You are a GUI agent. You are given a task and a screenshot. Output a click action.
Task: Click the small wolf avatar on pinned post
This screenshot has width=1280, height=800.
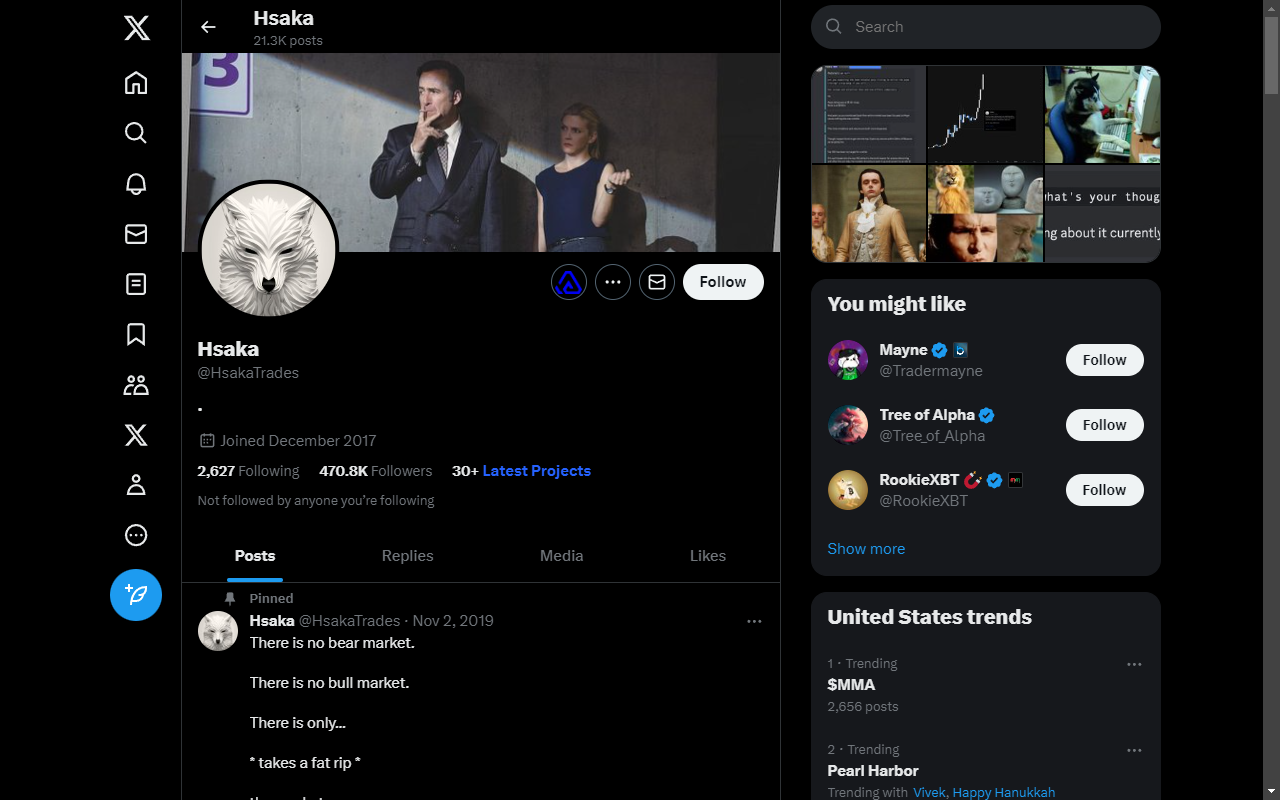coord(218,631)
